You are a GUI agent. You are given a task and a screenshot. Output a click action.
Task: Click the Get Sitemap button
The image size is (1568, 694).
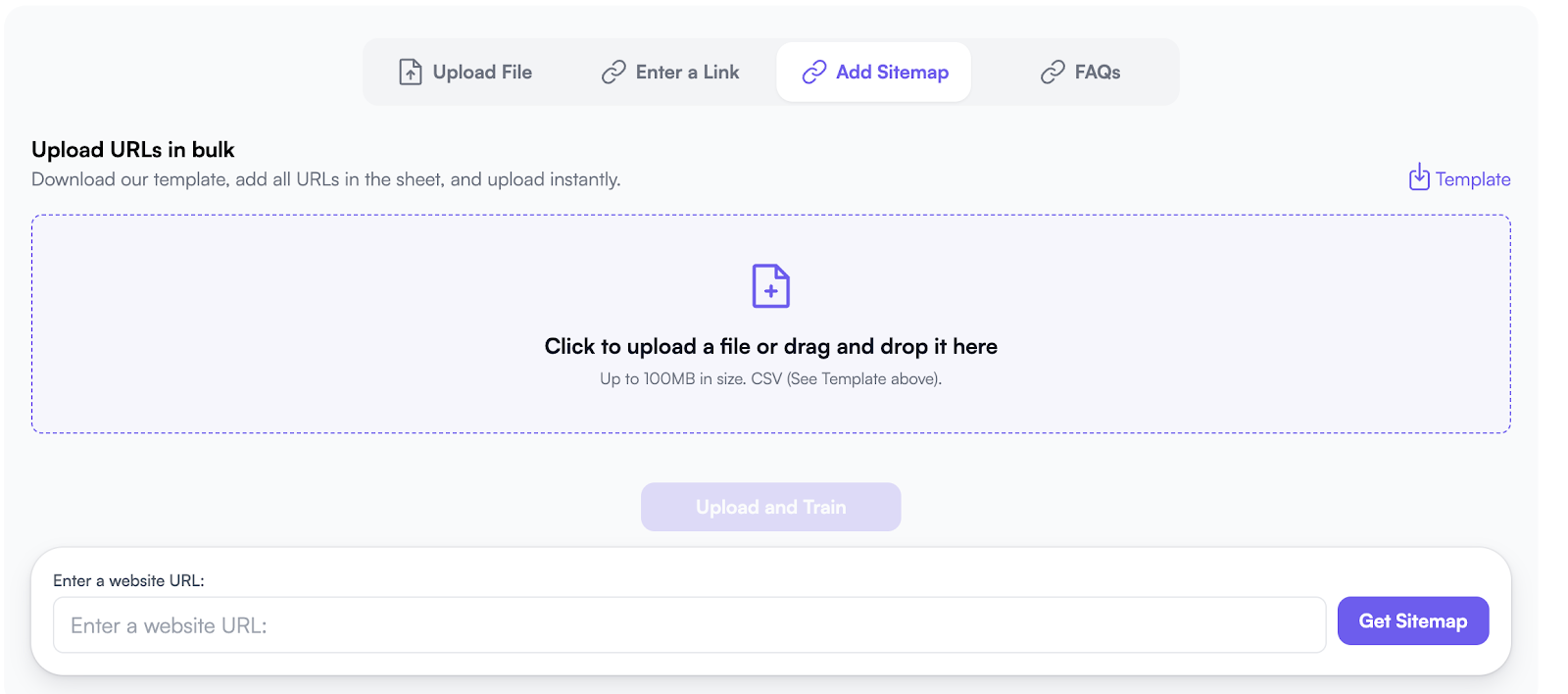pos(1413,620)
